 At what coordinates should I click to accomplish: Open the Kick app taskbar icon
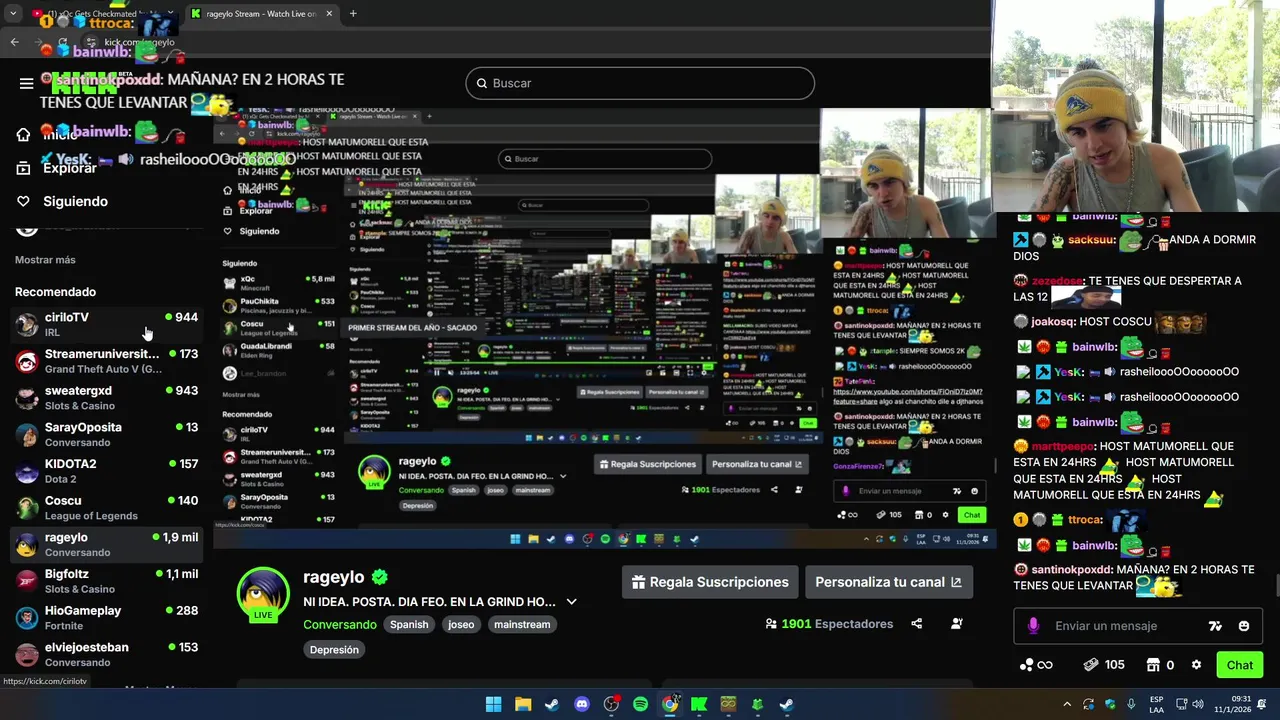pos(699,705)
